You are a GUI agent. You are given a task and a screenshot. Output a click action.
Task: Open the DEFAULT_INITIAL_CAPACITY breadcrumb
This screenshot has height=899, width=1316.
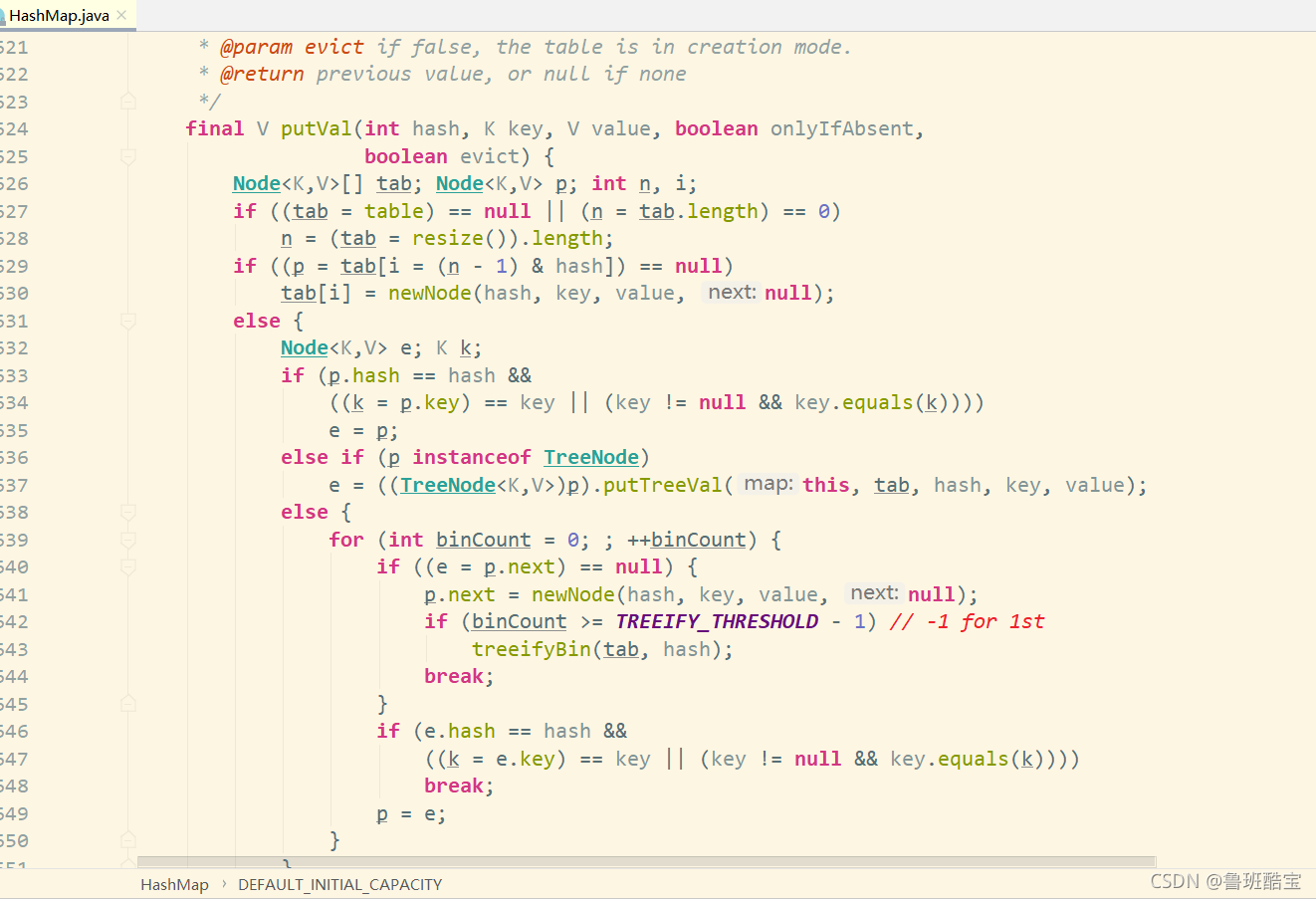339,884
